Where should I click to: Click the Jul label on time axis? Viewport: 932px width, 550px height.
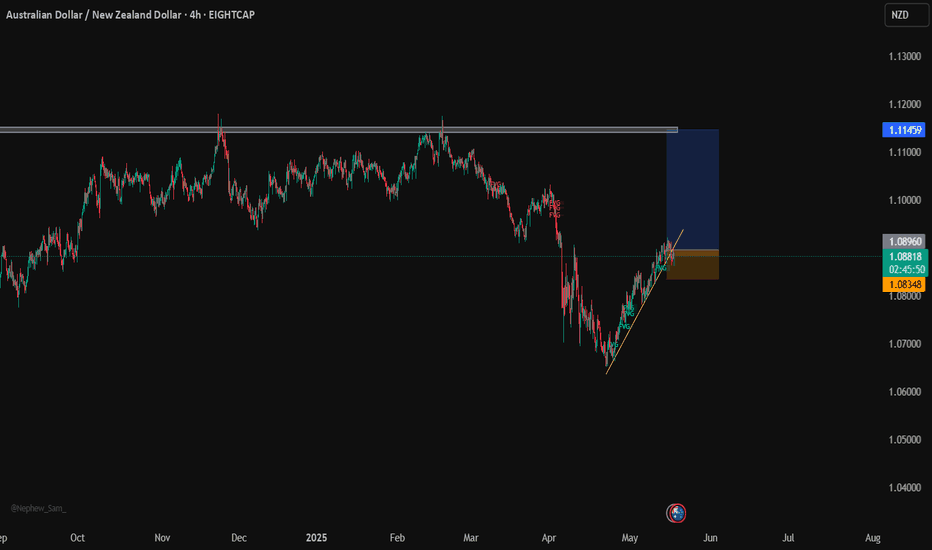point(788,538)
